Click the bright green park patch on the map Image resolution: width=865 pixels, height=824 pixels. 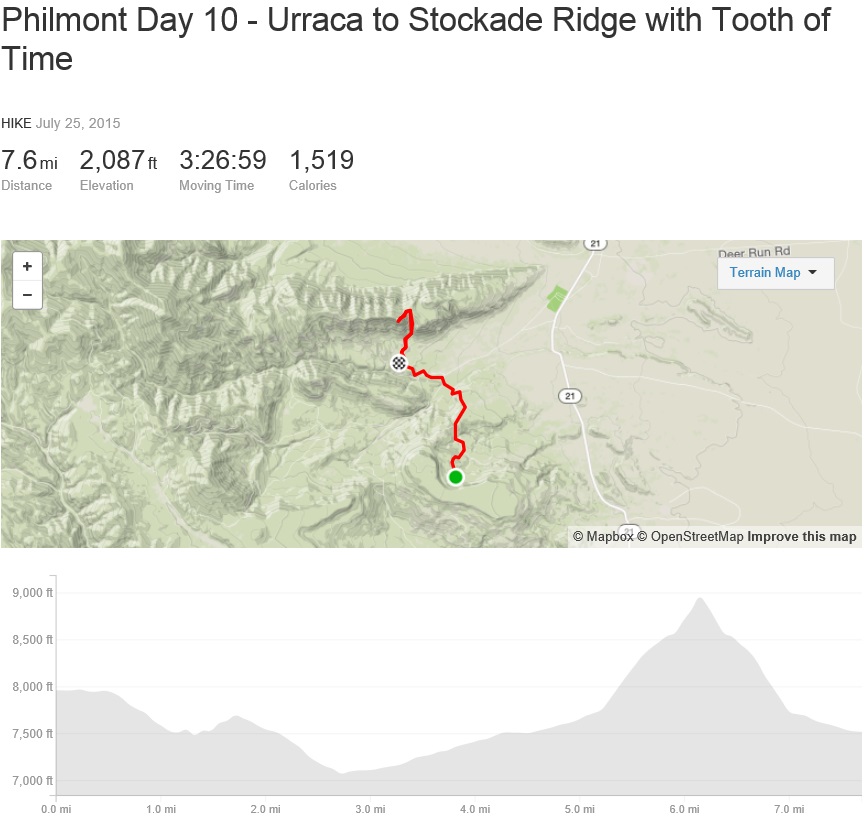[555, 297]
